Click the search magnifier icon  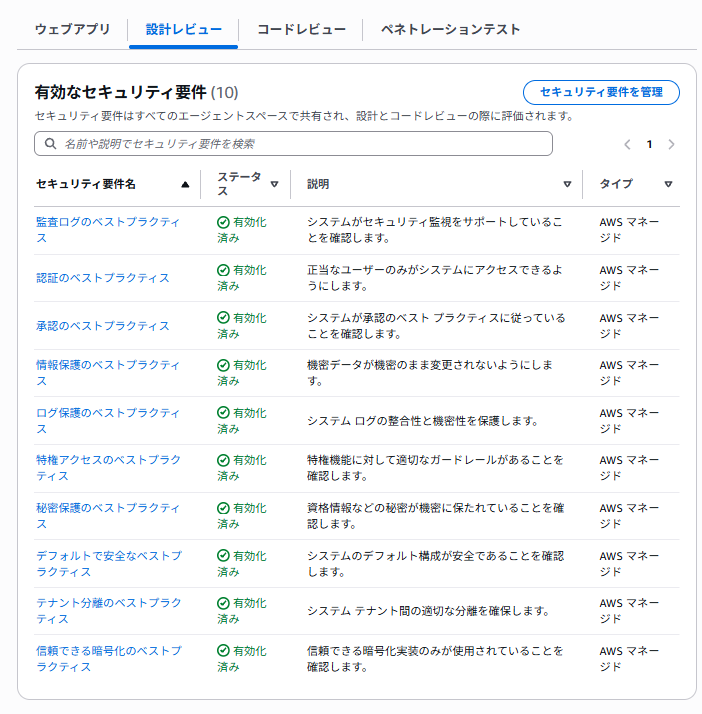pos(48,144)
